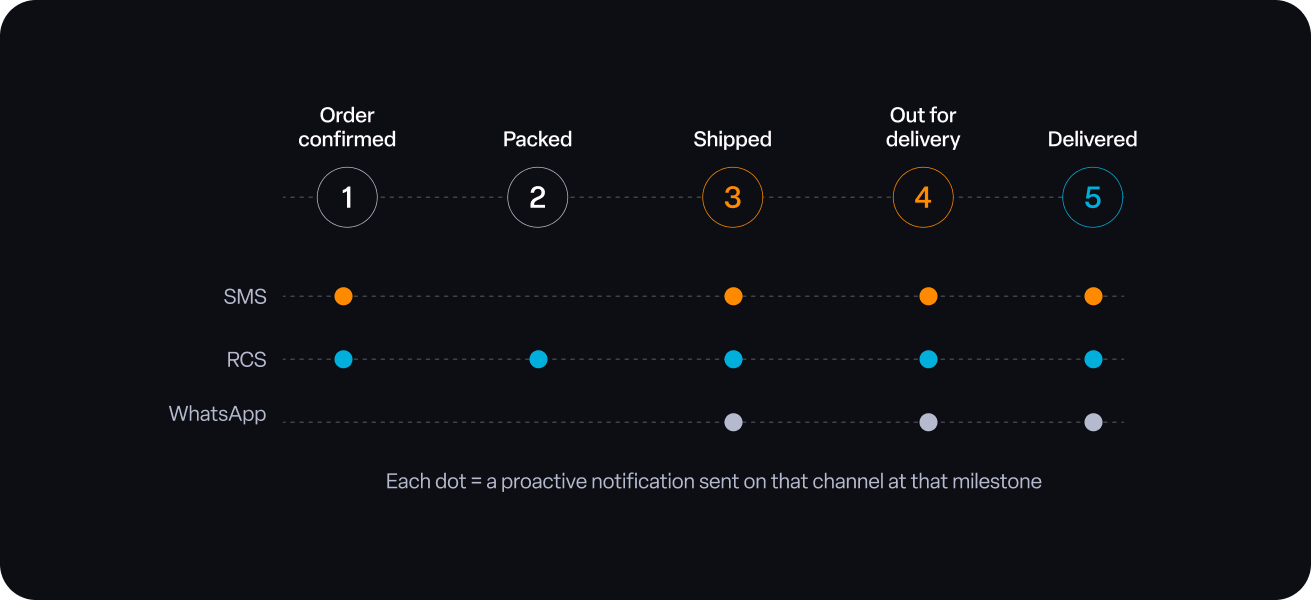Click the WhatsApp dot at Shipped
Viewport: 1311px width, 600px height.
coord(733,422)
